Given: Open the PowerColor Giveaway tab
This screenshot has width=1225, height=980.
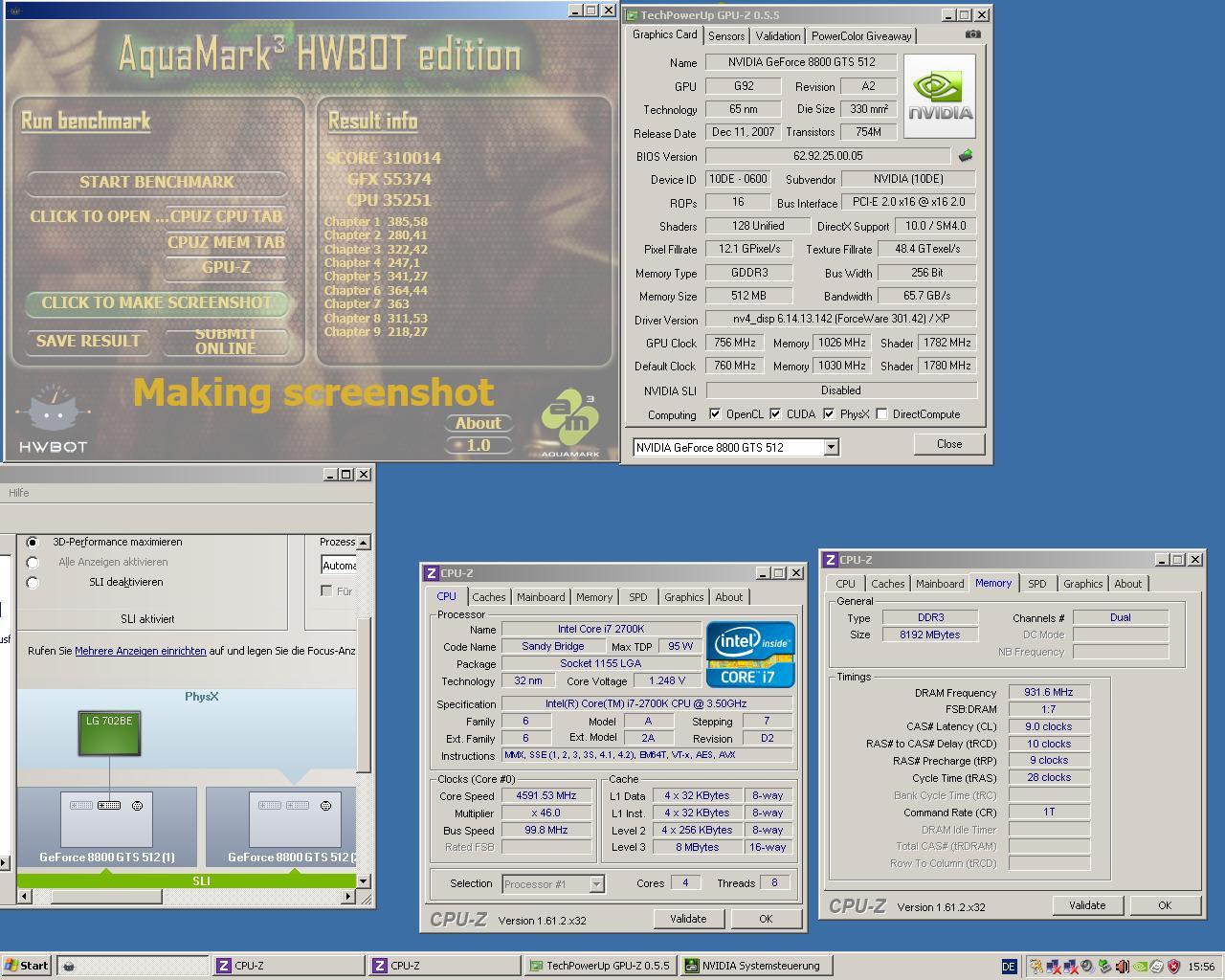Looking at the screenshot, I should (861, 36).
